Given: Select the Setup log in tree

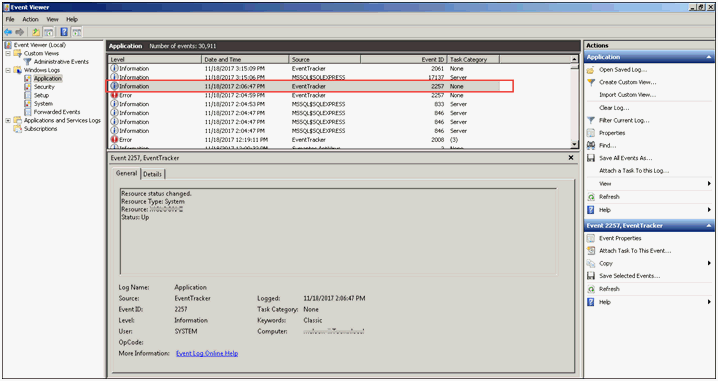Looking at the screenshot, I should [x=41, y=95].
